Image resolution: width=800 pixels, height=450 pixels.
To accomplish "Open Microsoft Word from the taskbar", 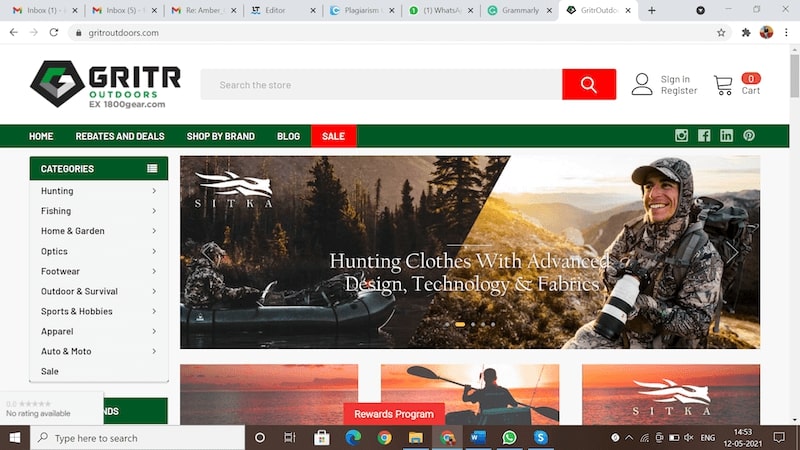I will click(478, 438).
